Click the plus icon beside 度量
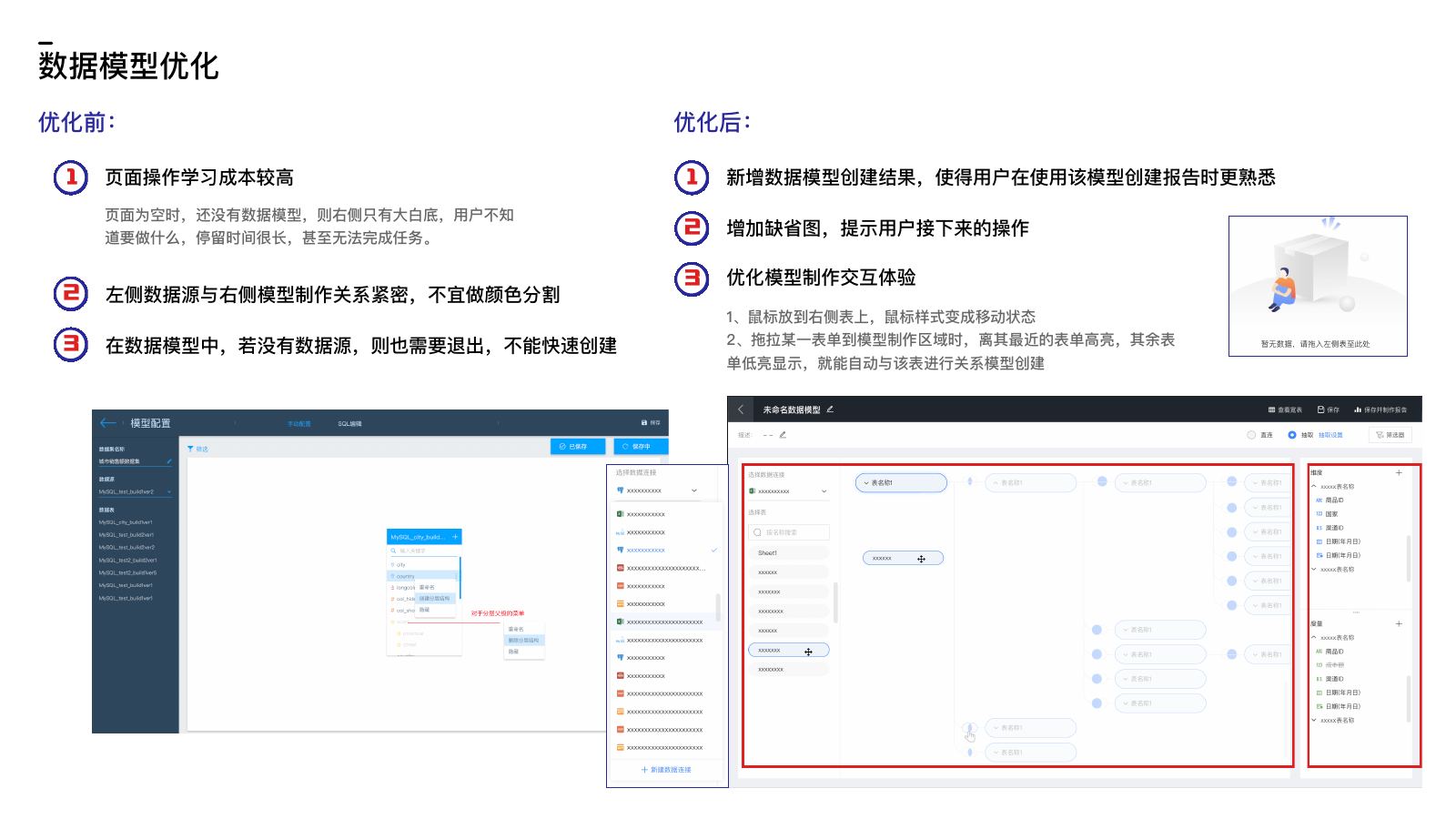The image size is (1456, 819). point(1399,623)
